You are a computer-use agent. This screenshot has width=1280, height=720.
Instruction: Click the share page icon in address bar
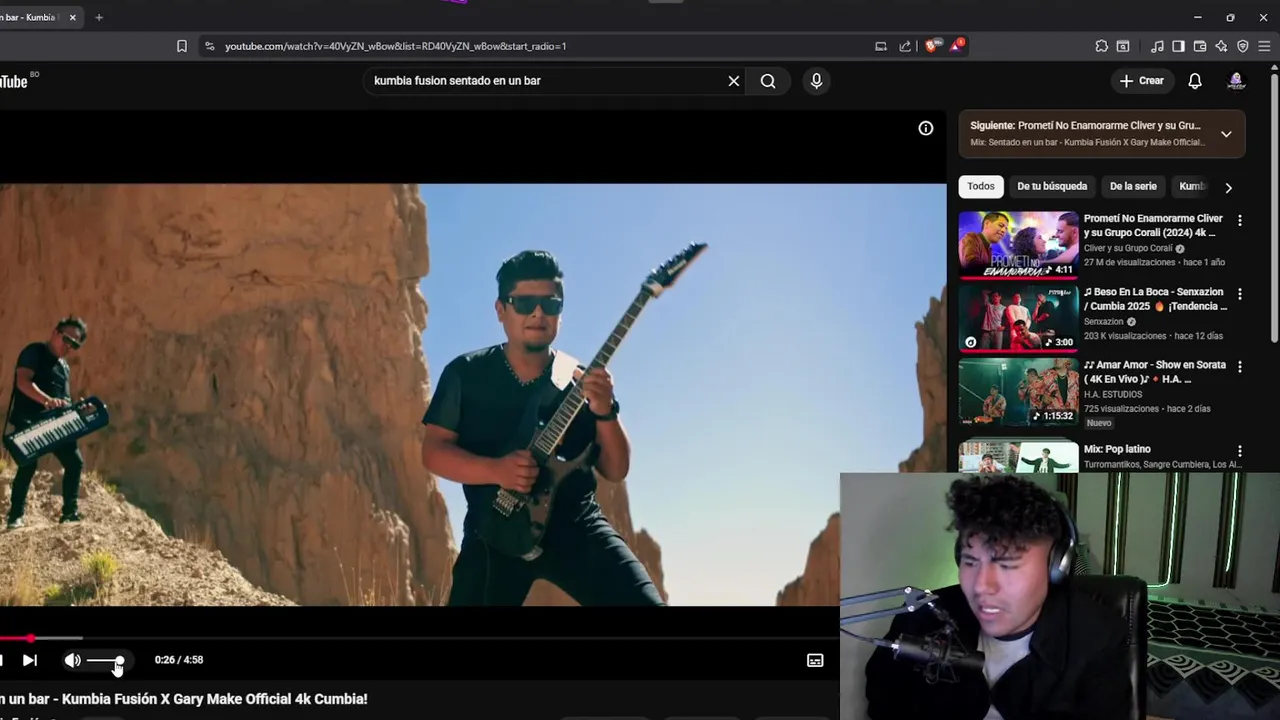coord(905,46)
